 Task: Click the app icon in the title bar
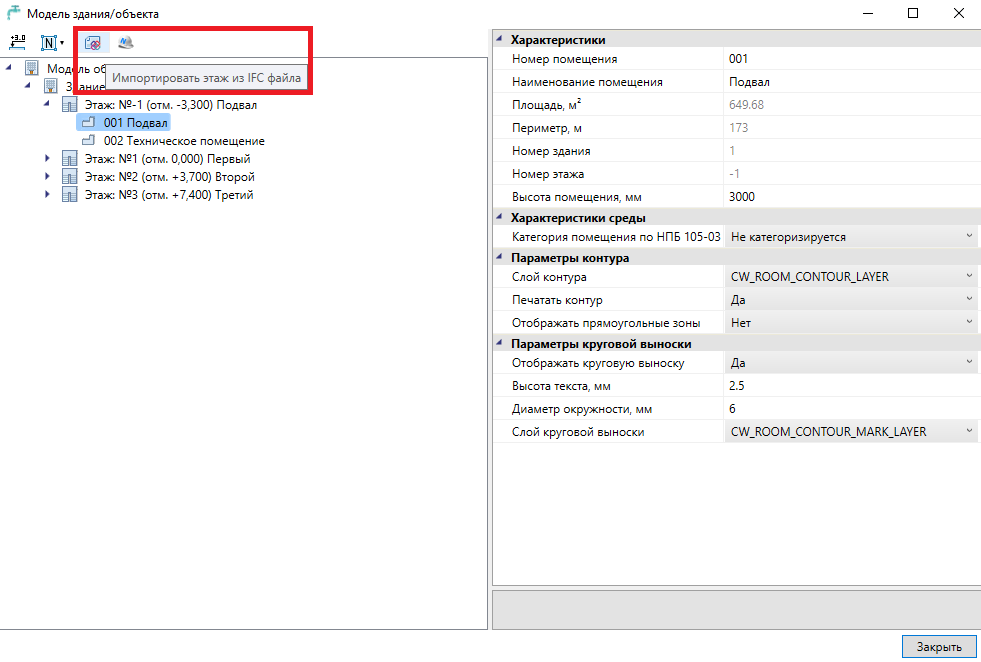(x=13, y=13)
